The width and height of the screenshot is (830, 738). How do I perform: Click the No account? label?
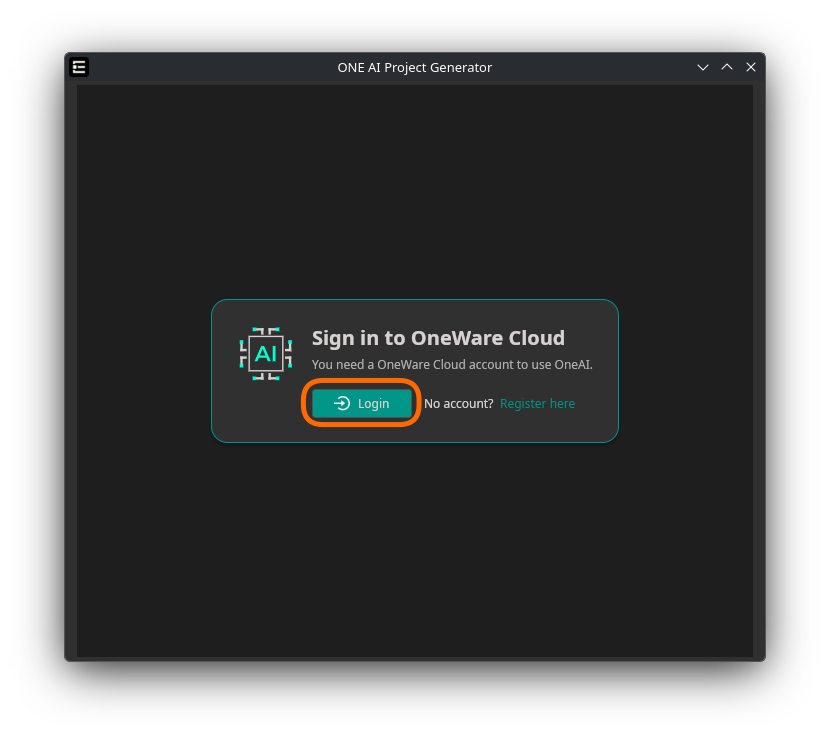[458, 403]
